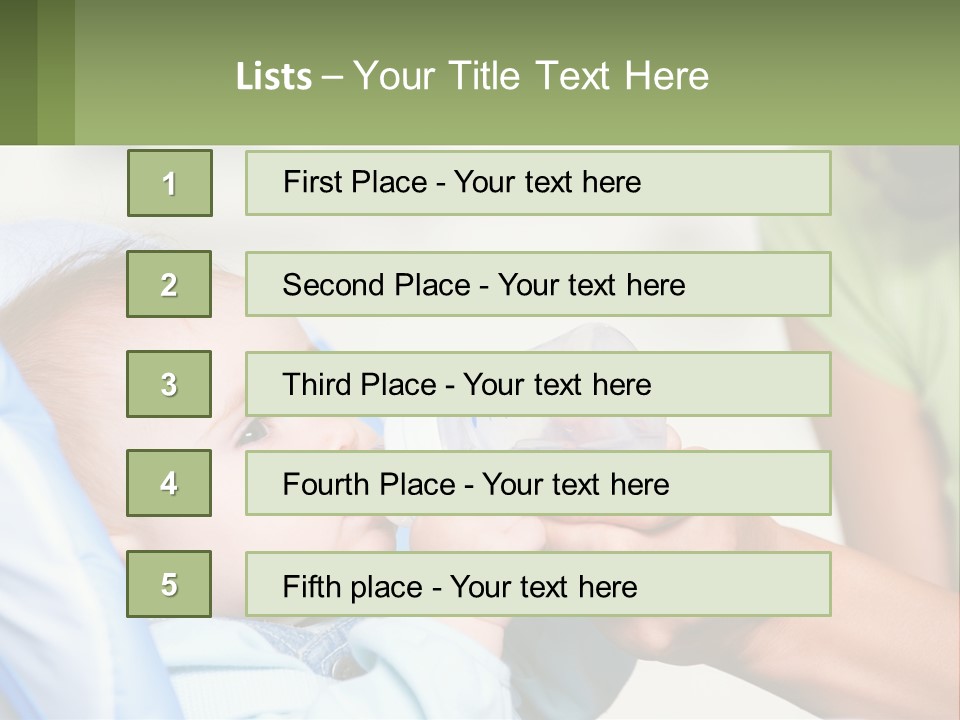Click the number 3 list marker
This screenshot has height=720, width=960.
click(169, 384)
